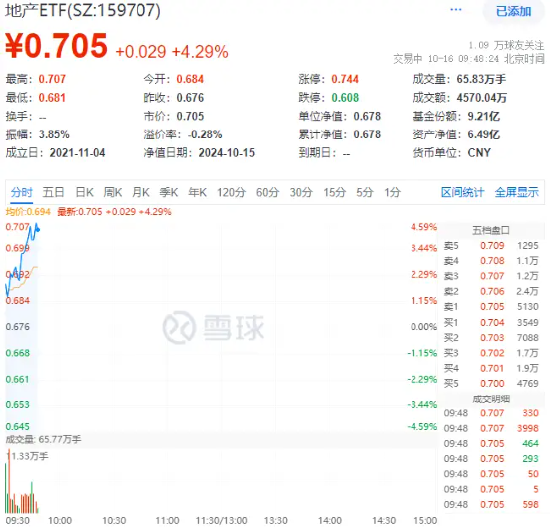Click the 溢价率 value -0.28%
The width and height of the screenshot is (550, 528).
coord(205,134)
